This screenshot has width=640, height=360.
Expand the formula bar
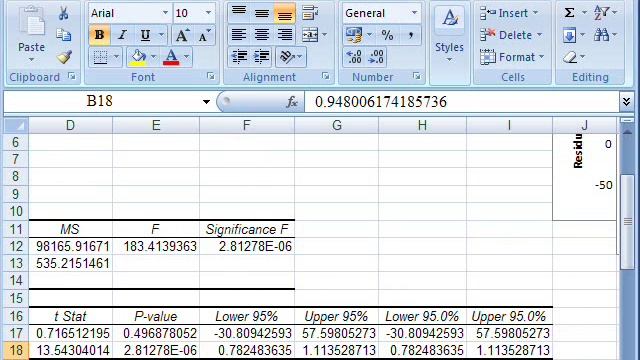tap(627, 101)
